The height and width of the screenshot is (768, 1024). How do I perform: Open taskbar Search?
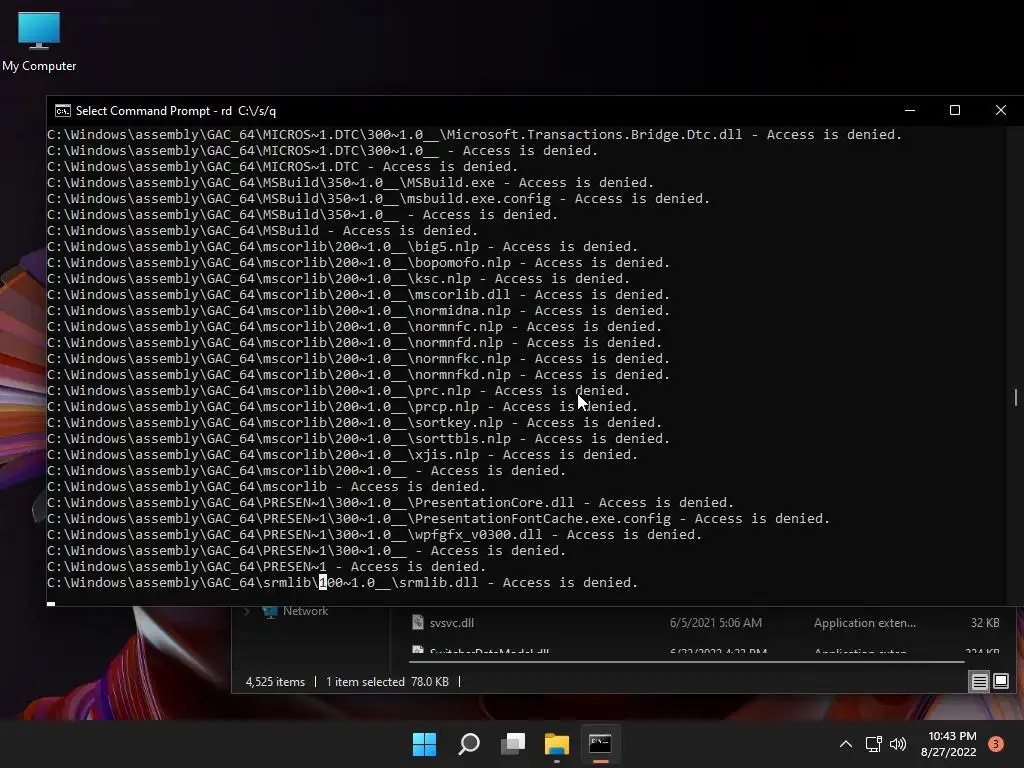coord(469,744)
